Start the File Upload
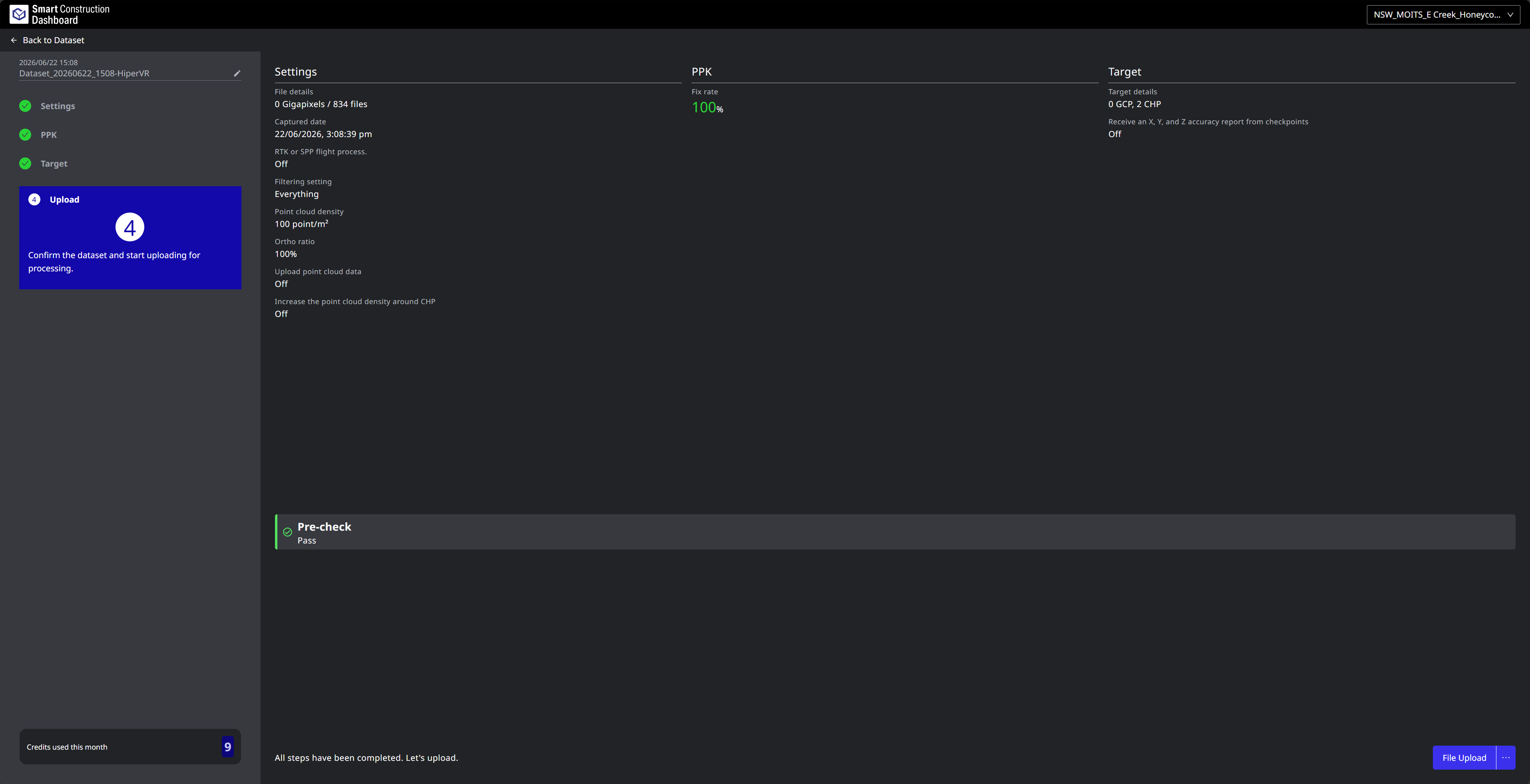The width and height of the screenshot is (1530, 784). (1464, 758)
